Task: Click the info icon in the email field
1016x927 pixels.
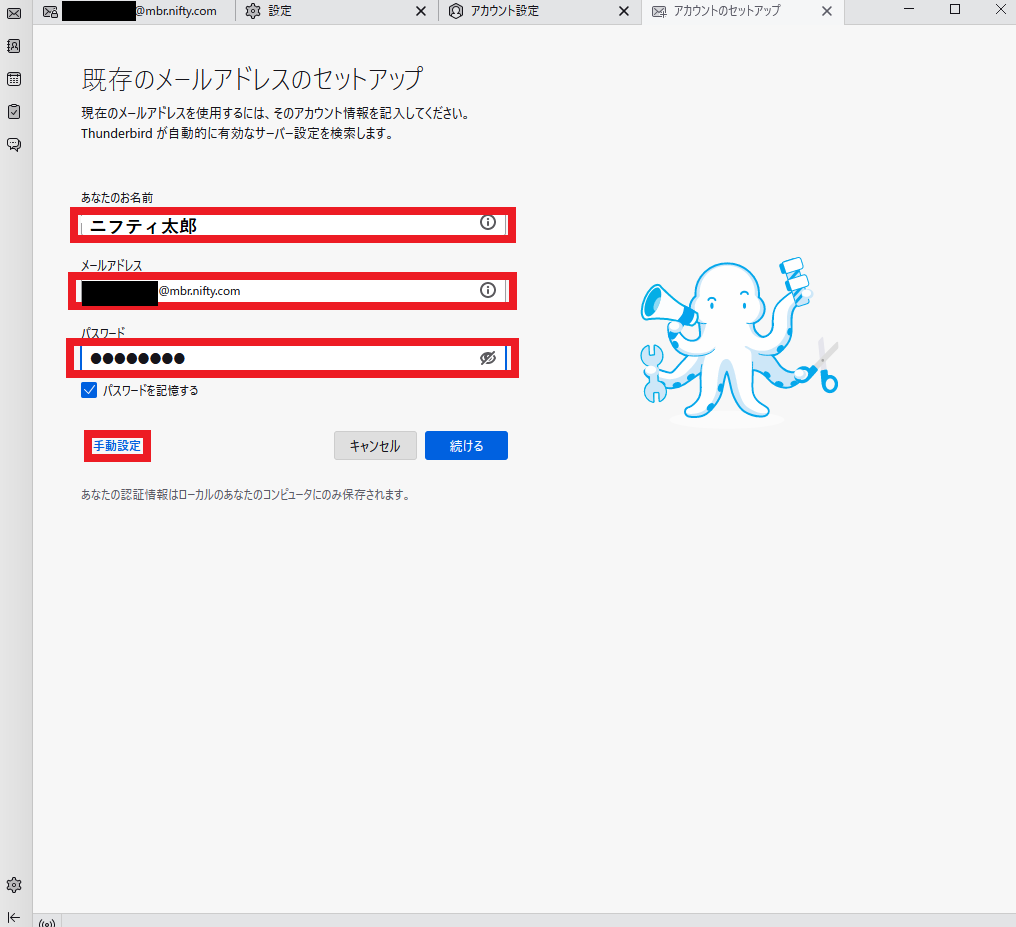Action: tap(488, 290)
